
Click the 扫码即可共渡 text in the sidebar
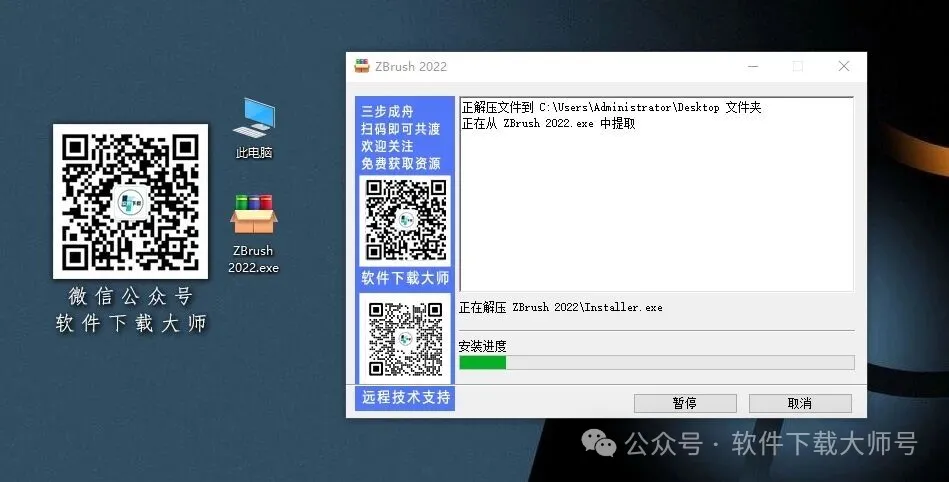tap(401, 129)
